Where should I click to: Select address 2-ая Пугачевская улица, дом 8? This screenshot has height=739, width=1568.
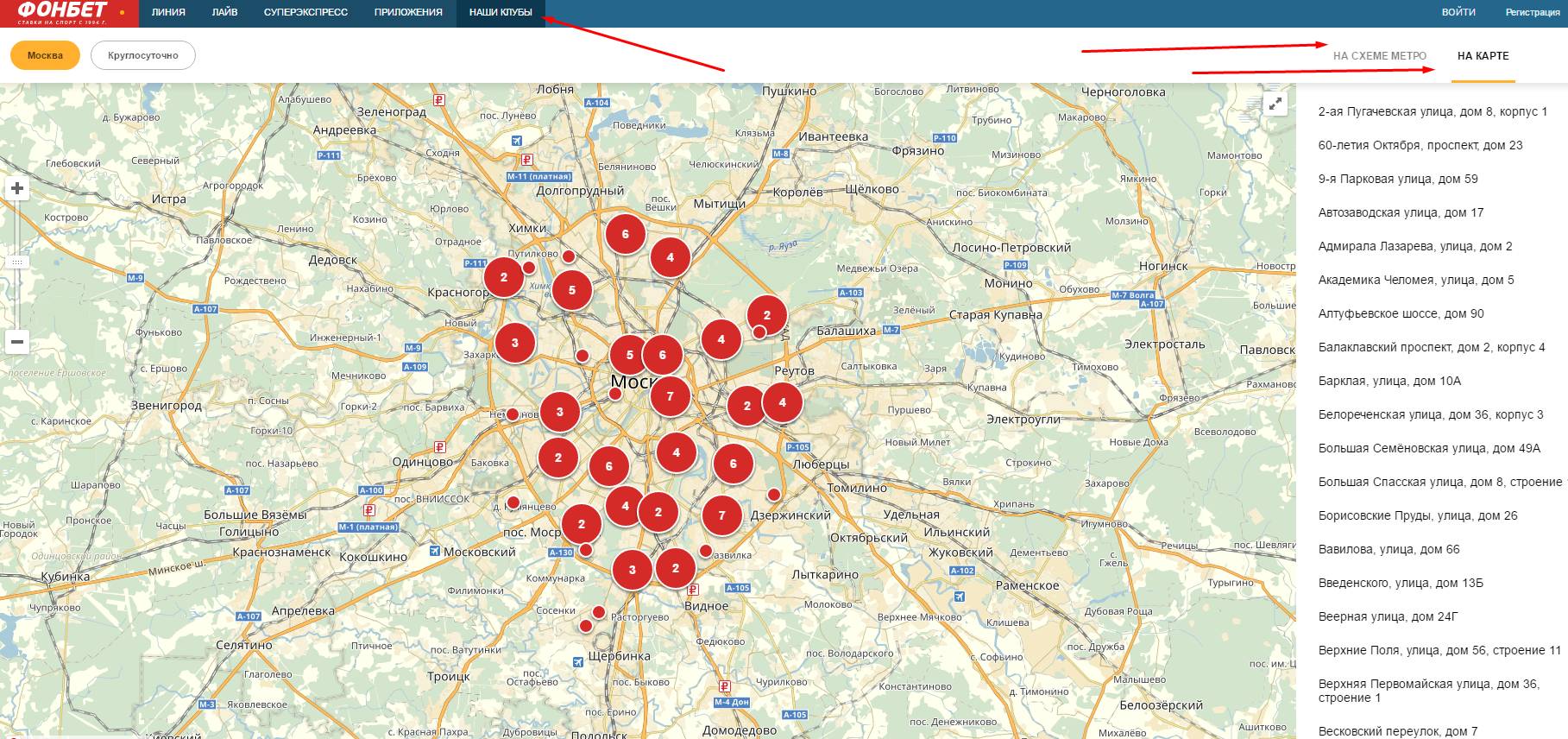click(x=1433, y=111)
